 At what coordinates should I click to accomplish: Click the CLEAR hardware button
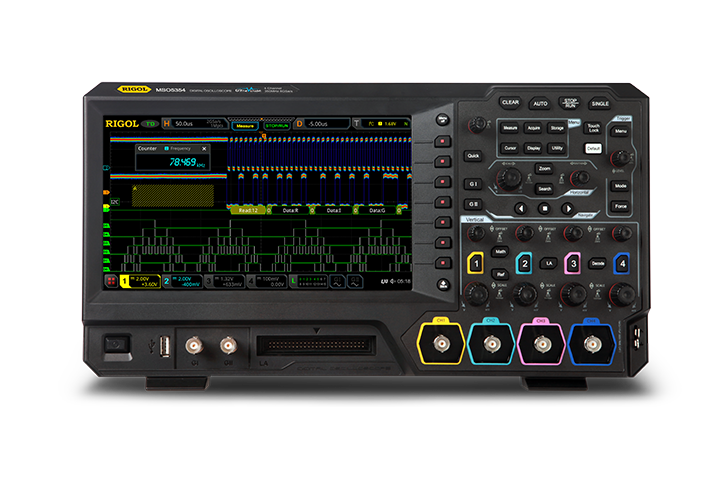510,102
